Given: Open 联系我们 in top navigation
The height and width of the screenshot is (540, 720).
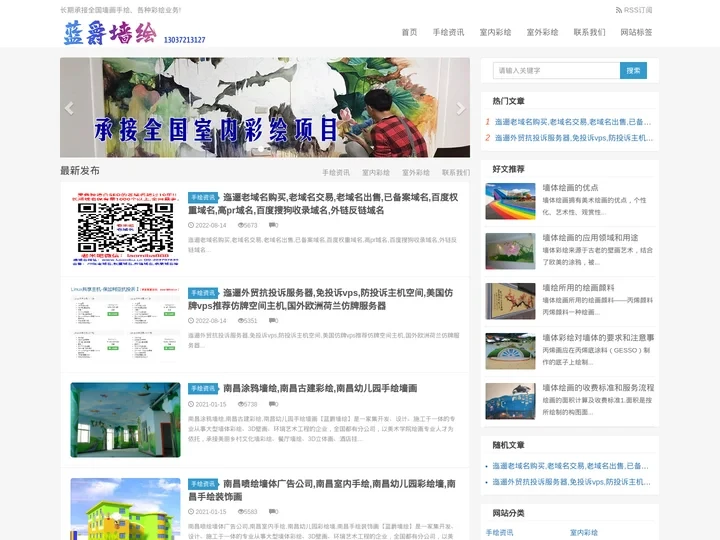Looking at the screenshot, I should click(x=589, y=32).
